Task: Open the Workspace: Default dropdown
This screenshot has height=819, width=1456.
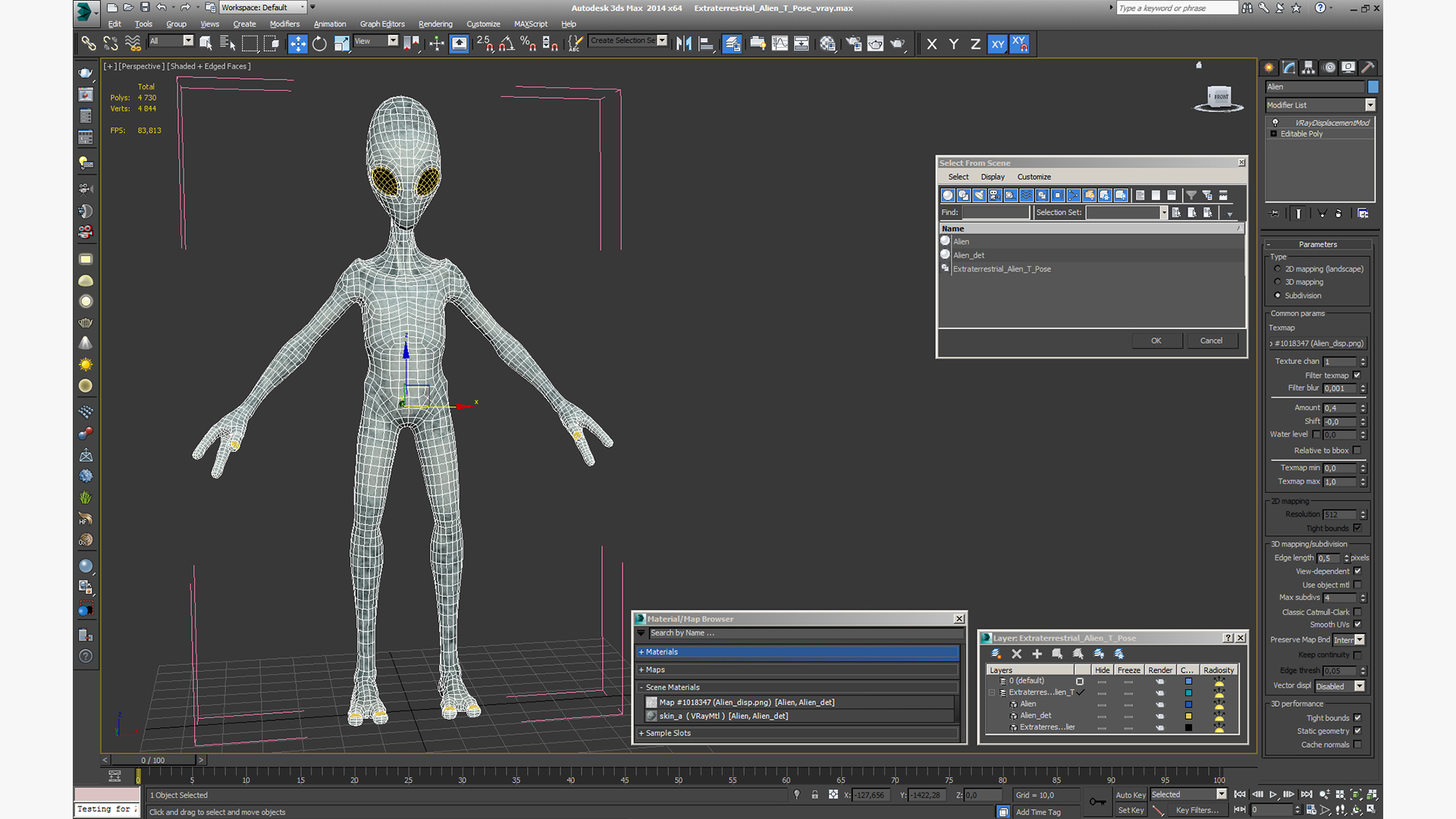Action: pos(263,8)
